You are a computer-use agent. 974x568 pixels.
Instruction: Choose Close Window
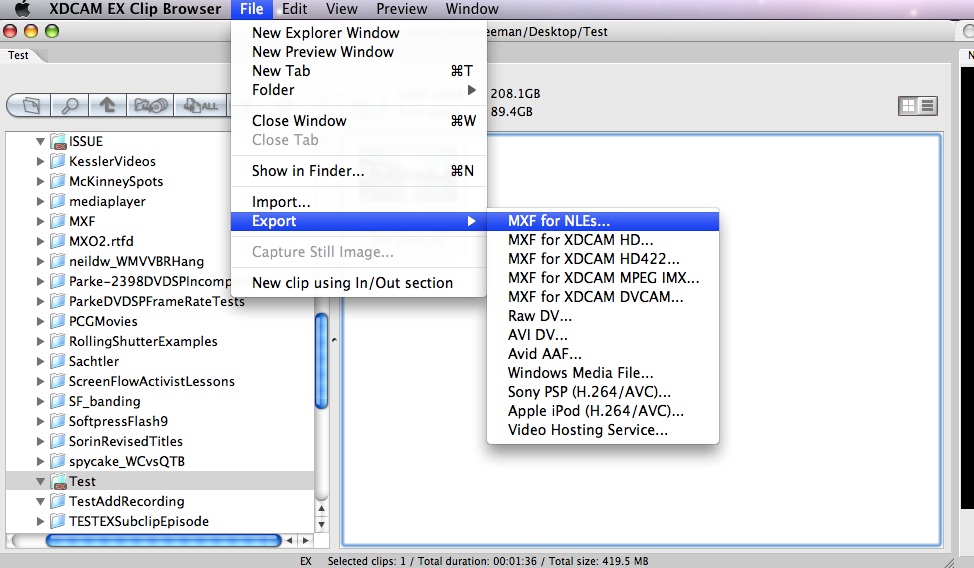[358, 121]
